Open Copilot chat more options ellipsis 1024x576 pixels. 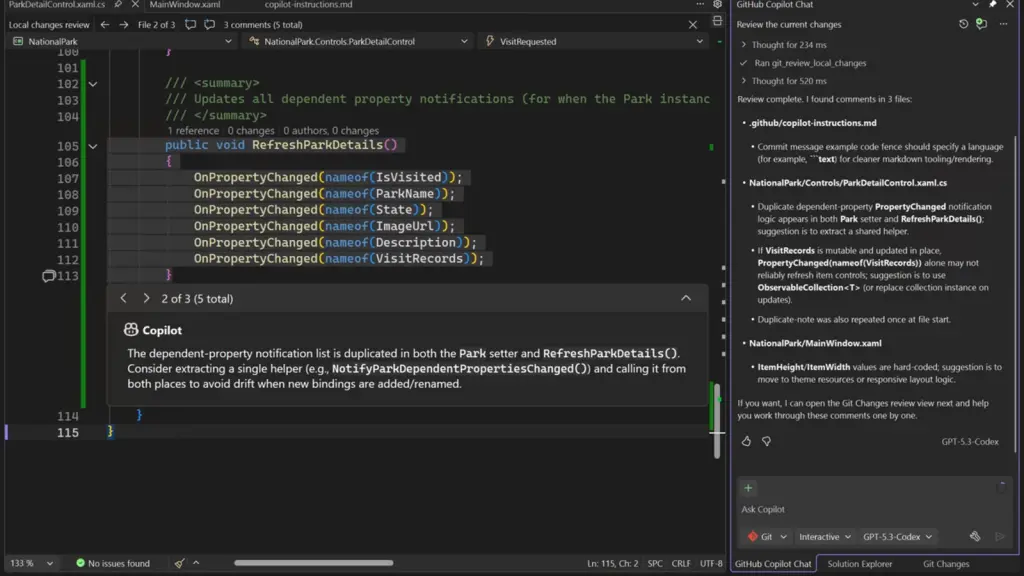1004,24
